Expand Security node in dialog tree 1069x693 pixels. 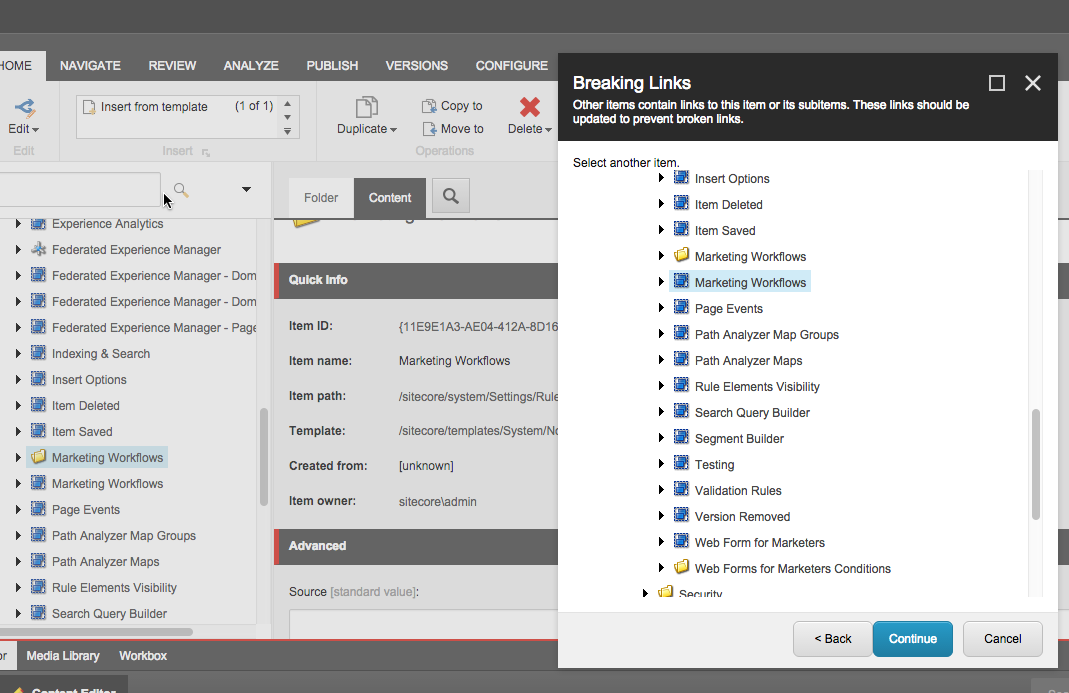(645, 593)
